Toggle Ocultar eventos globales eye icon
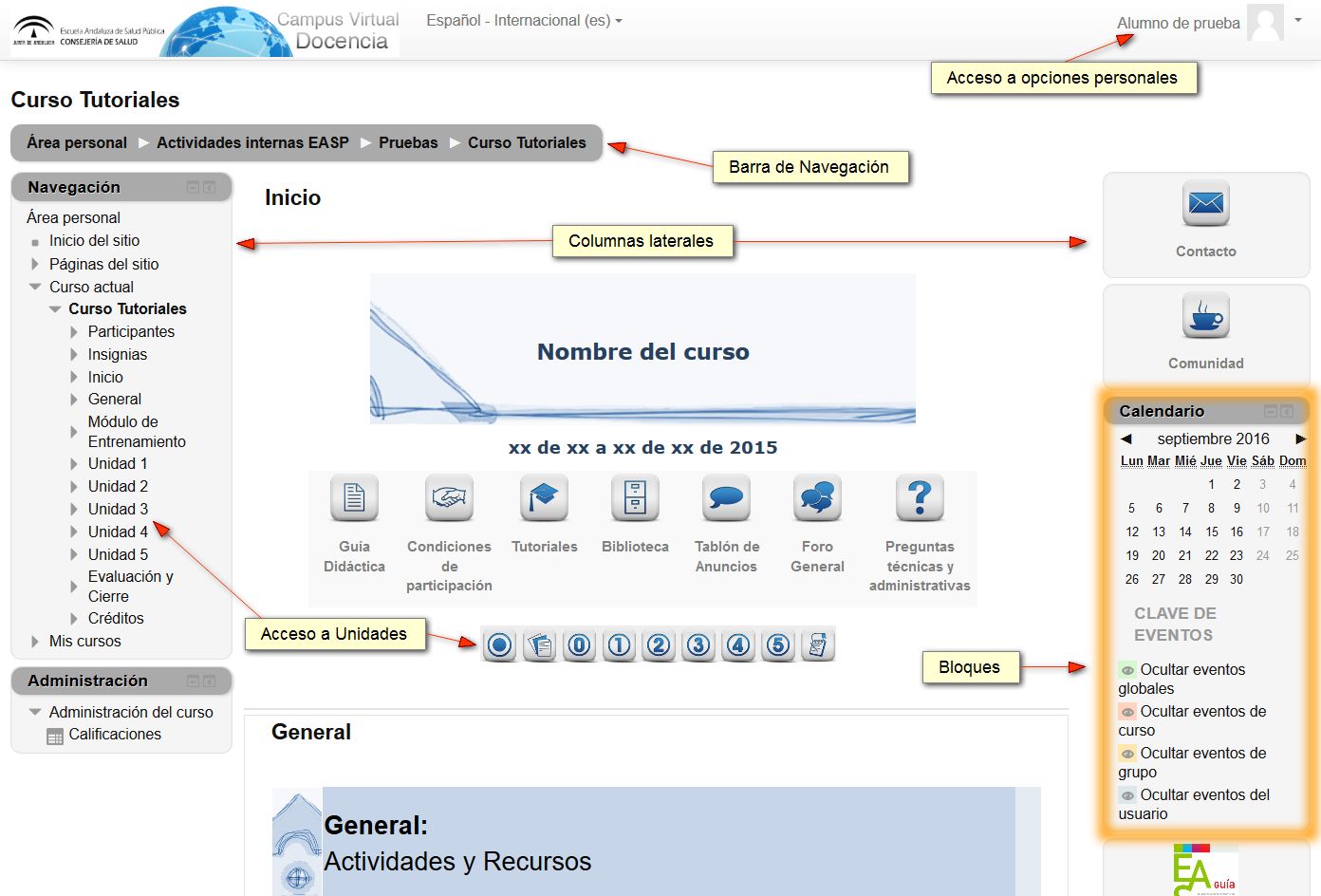 point(1127,670)
